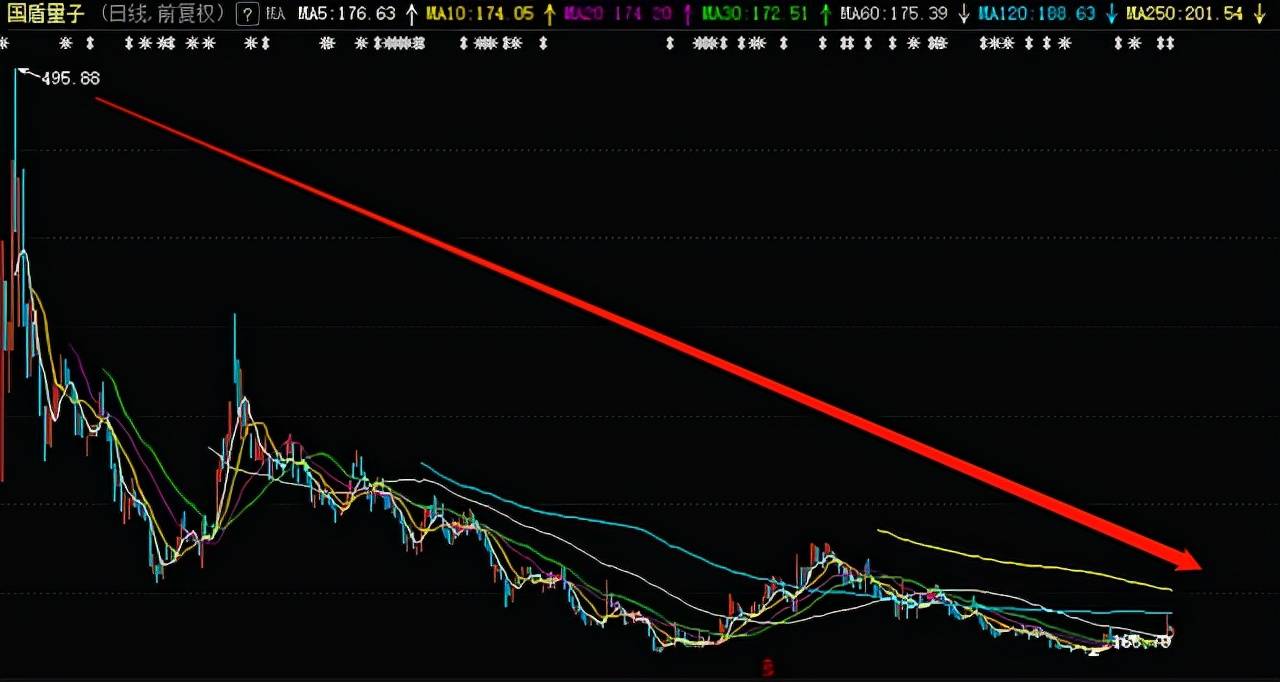1280x682 pixels.
Task: Click the red marker icon below chart
Action: (767, 668)
